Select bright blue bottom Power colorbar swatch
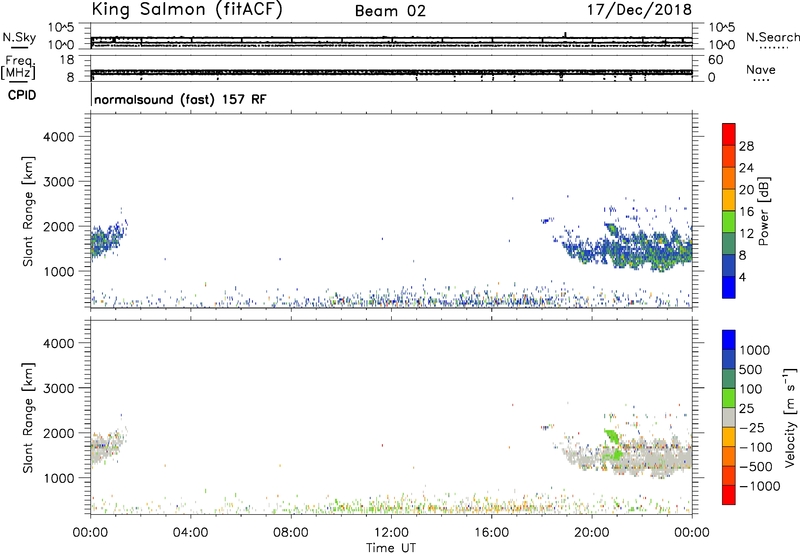Viewport: 800px width, 554px height. (x=729, y=287)
